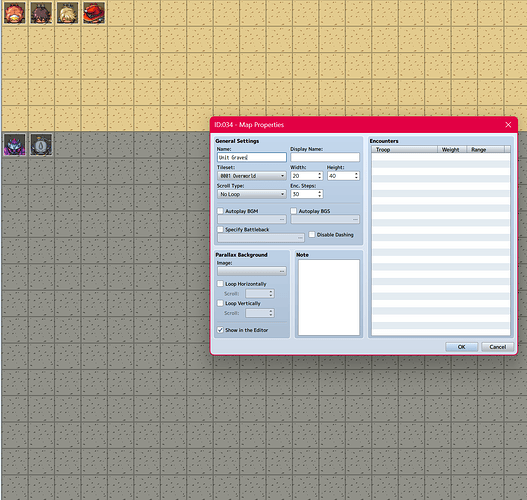The height and width of the screenshot is (500, 527).
Task: Uncheck Show in the Editor
Action: 220,330
